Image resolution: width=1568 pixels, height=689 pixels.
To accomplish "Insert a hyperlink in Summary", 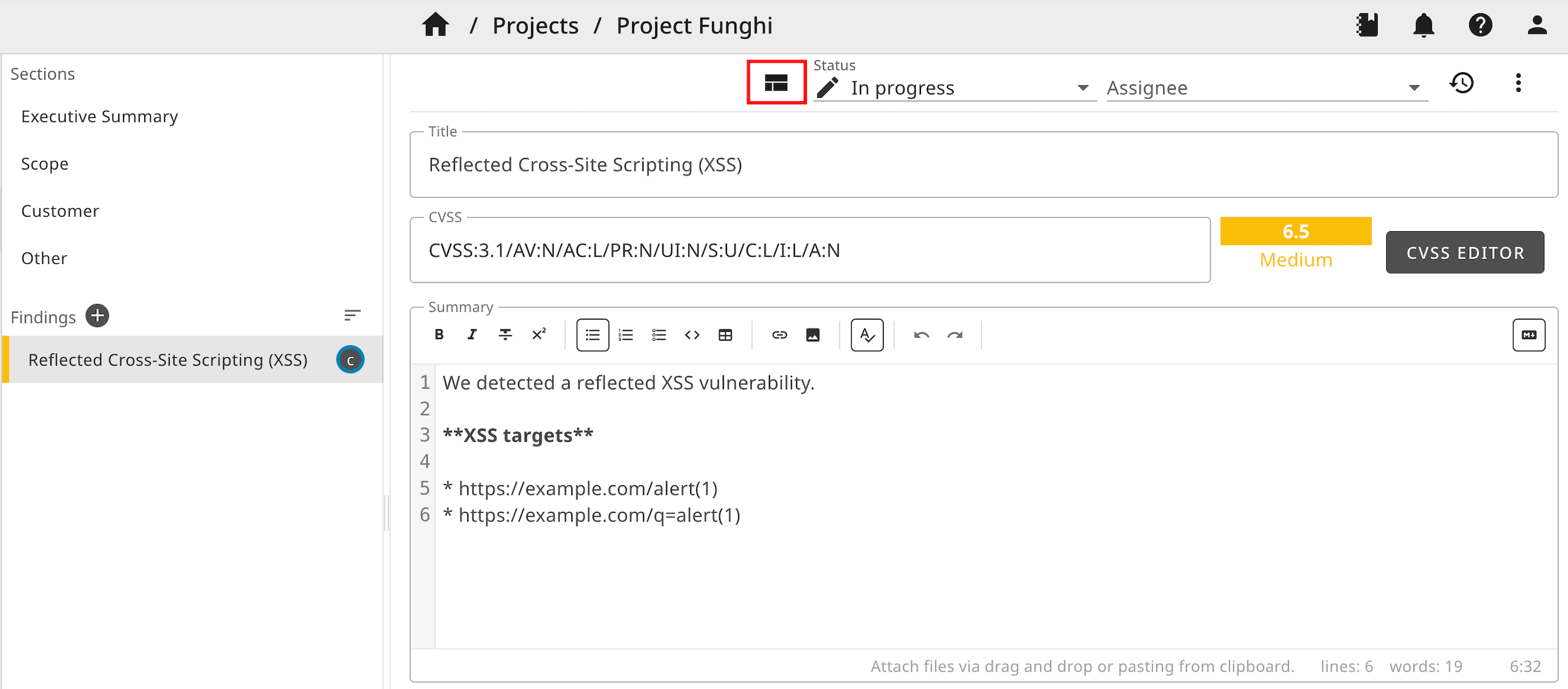I will (x=779, y=334).
